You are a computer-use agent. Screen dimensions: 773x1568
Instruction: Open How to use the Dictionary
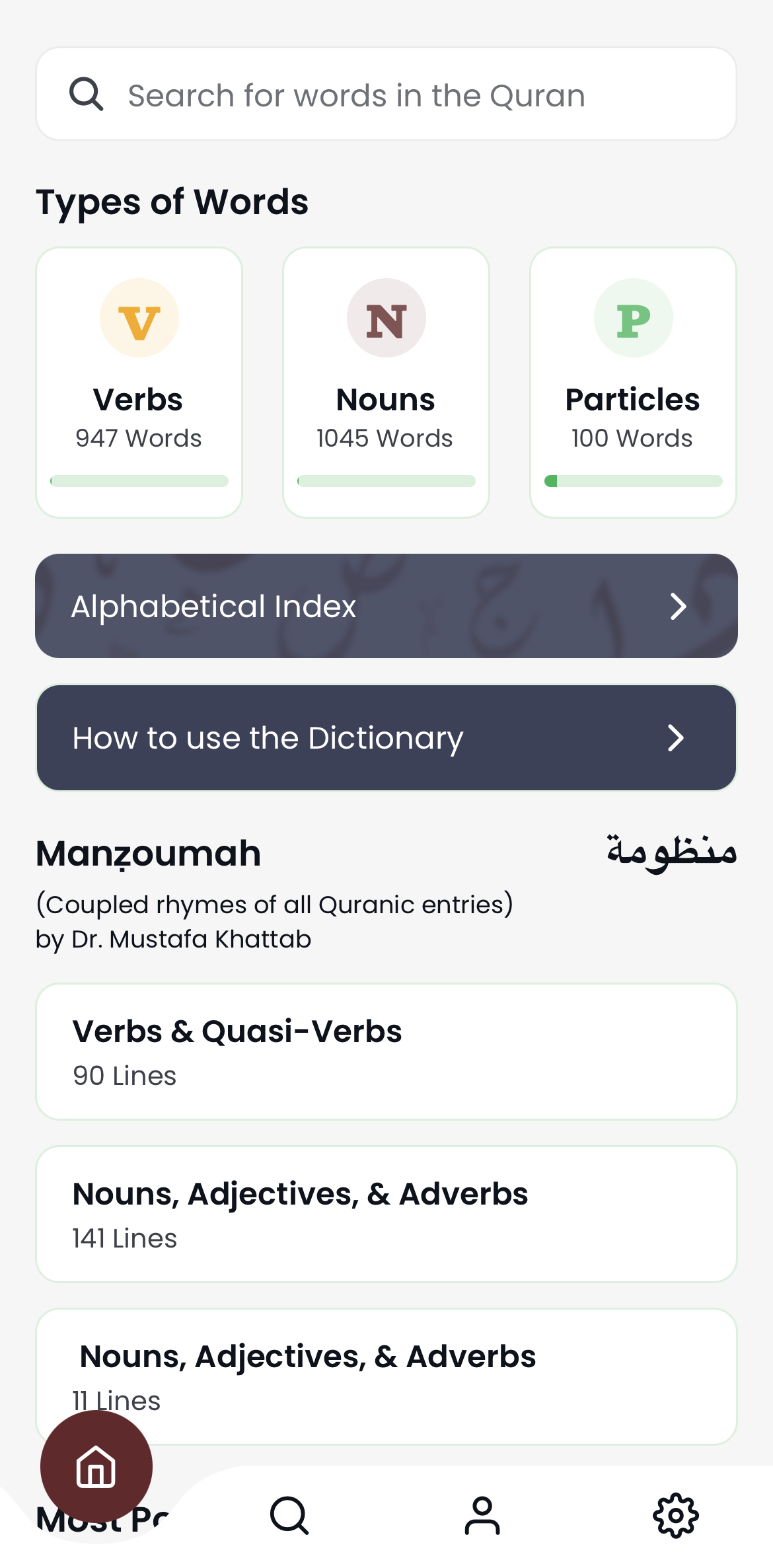(386, 738)
